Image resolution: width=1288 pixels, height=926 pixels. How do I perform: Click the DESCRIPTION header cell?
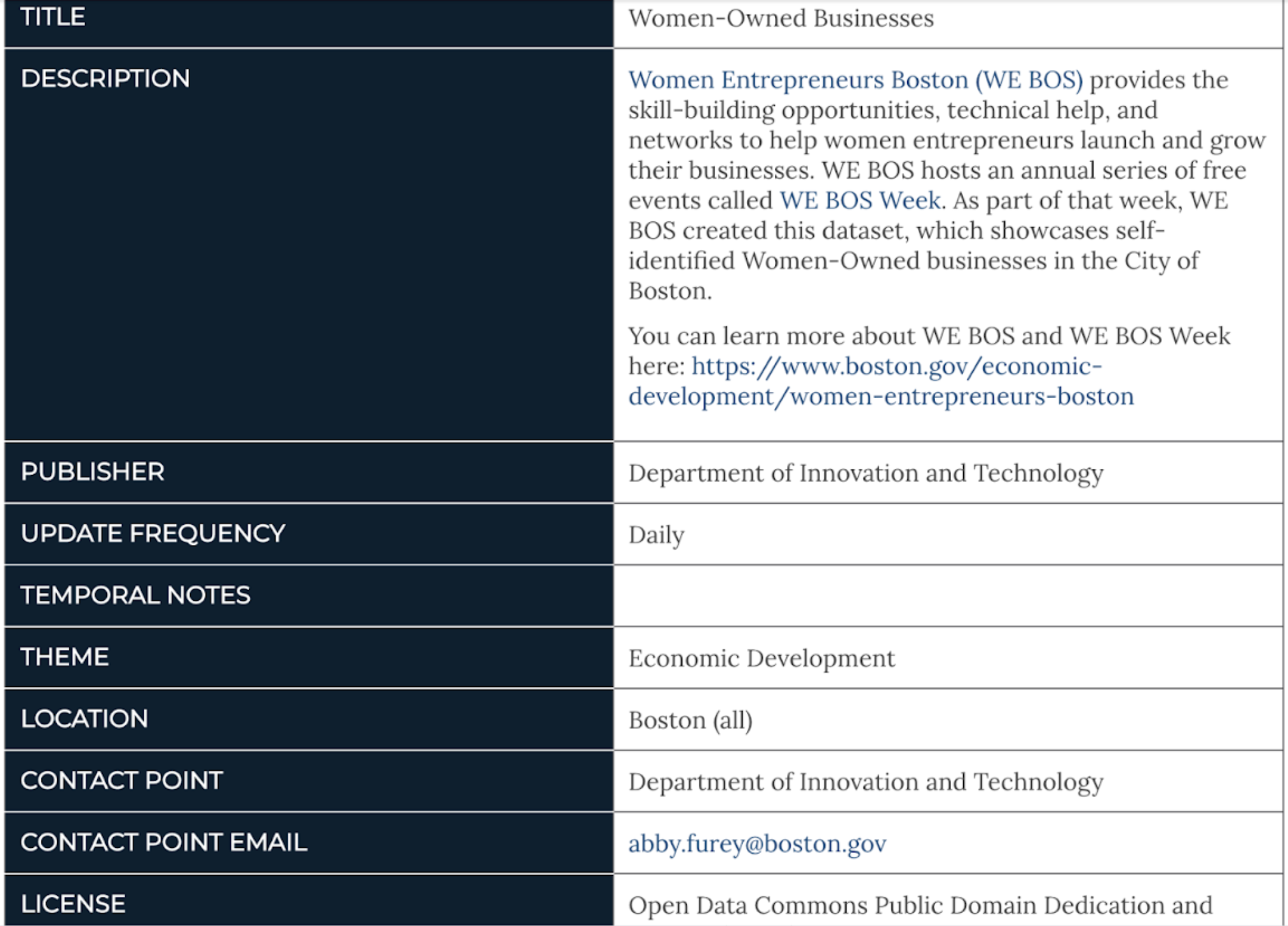(105, 79)
